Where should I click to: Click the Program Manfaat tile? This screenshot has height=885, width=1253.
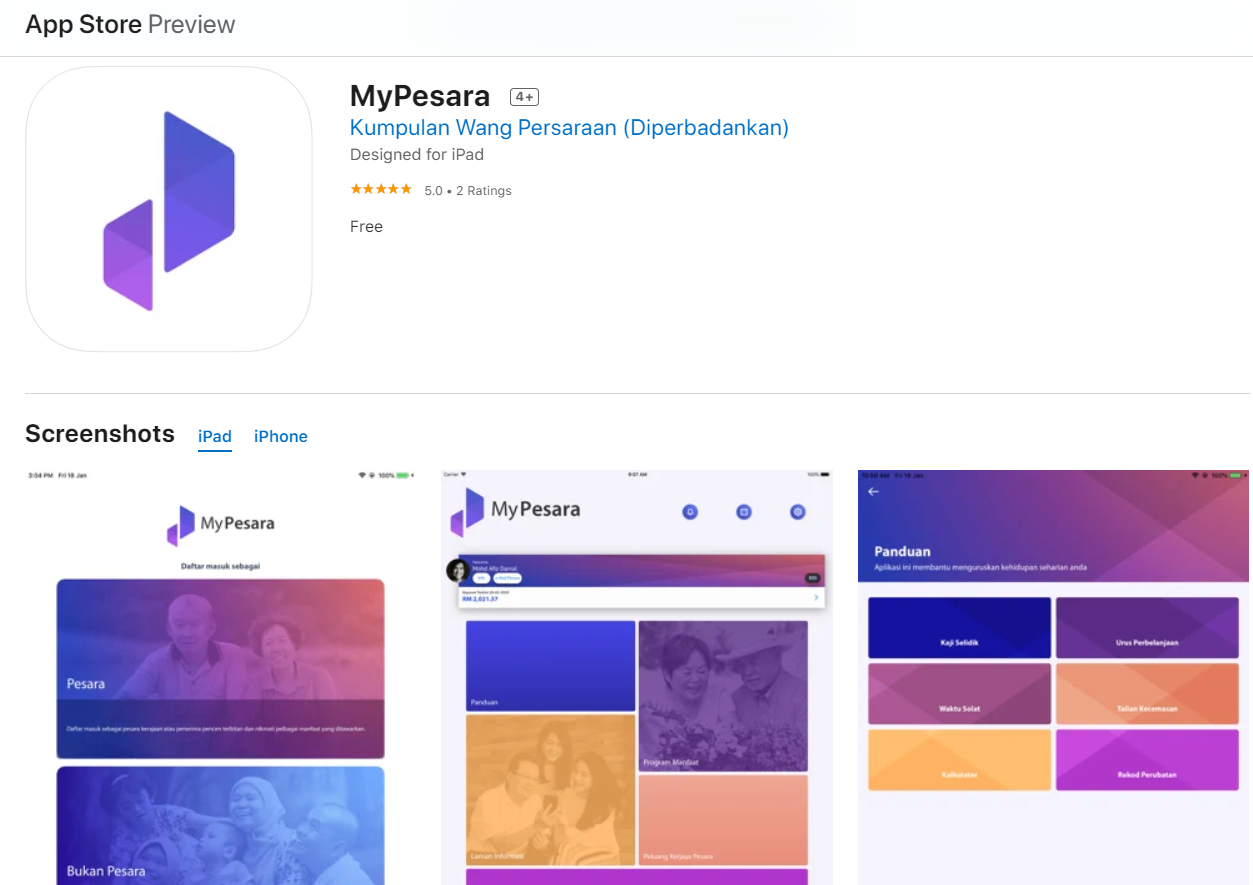tap(723, 696)
